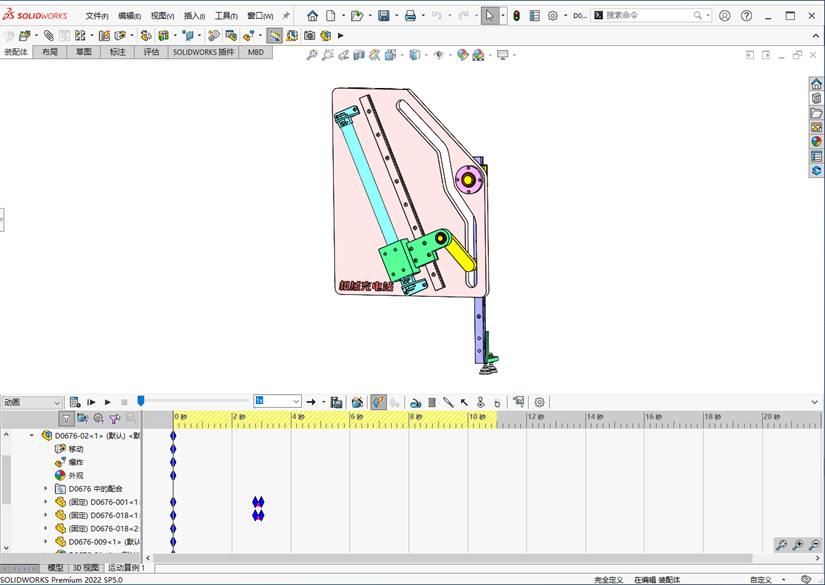Toggle the Filter Selected button
Viewport: 825px width, 585px height.
coord(115,419)
